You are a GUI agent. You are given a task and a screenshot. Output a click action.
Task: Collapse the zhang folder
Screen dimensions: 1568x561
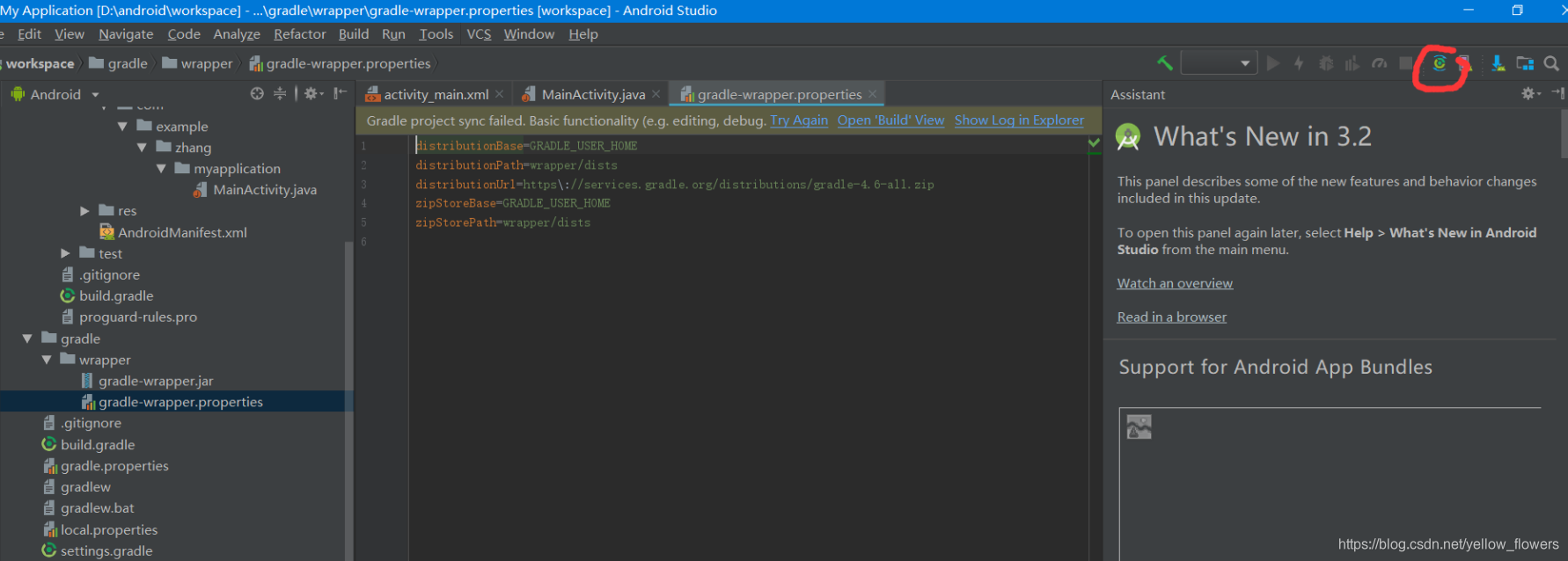pyautogui.click(x=142, y=148)
